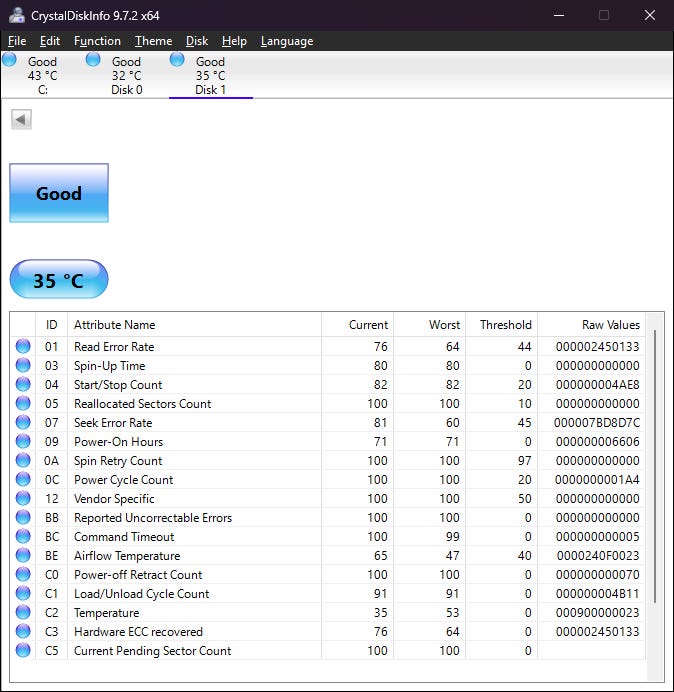Screen dimensions: 674x692
Task: Click the status orb beside Airflow Temperature
Action: coord(23,556)
